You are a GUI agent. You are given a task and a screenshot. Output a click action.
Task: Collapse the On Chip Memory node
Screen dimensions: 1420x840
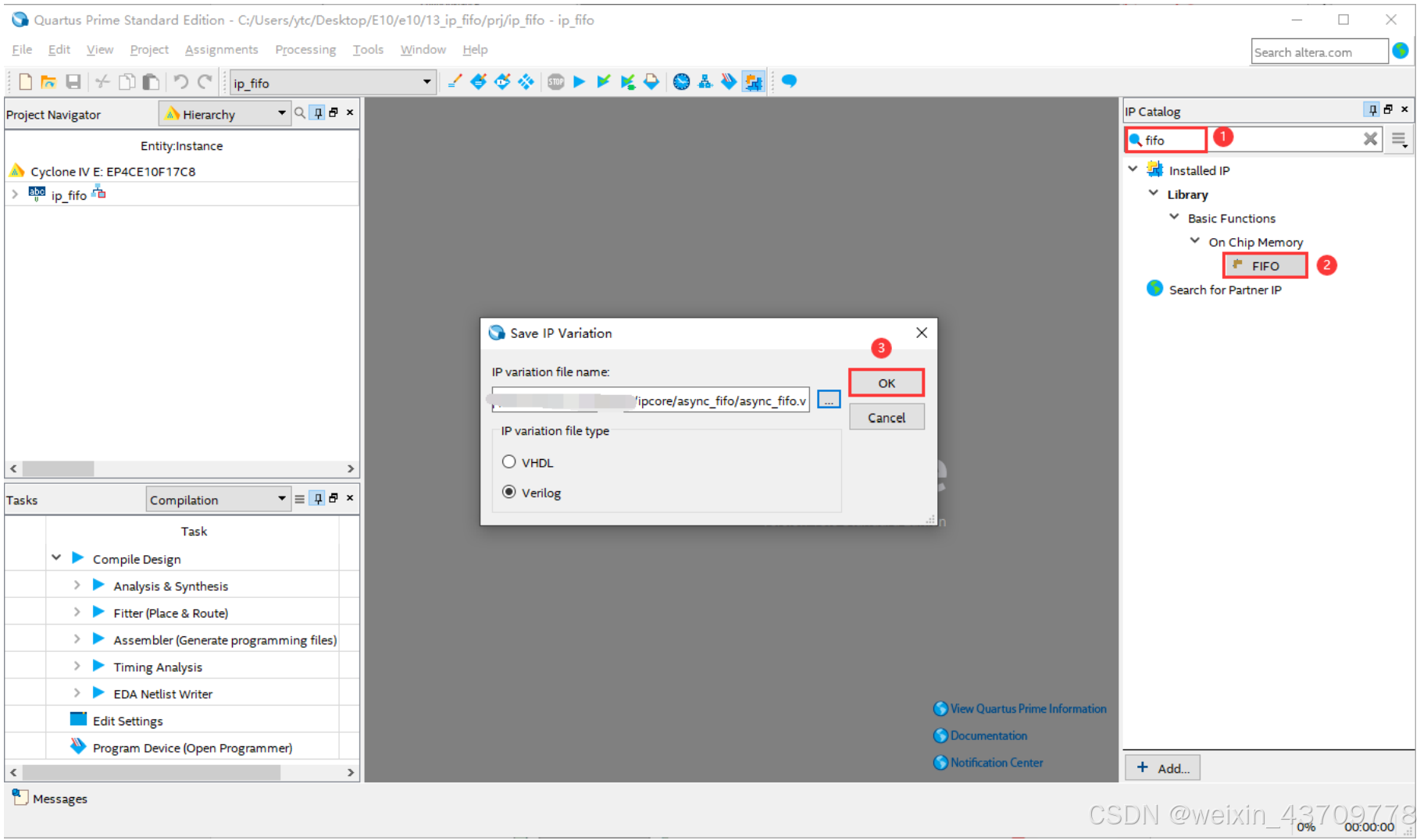(x=1195, y=241)
